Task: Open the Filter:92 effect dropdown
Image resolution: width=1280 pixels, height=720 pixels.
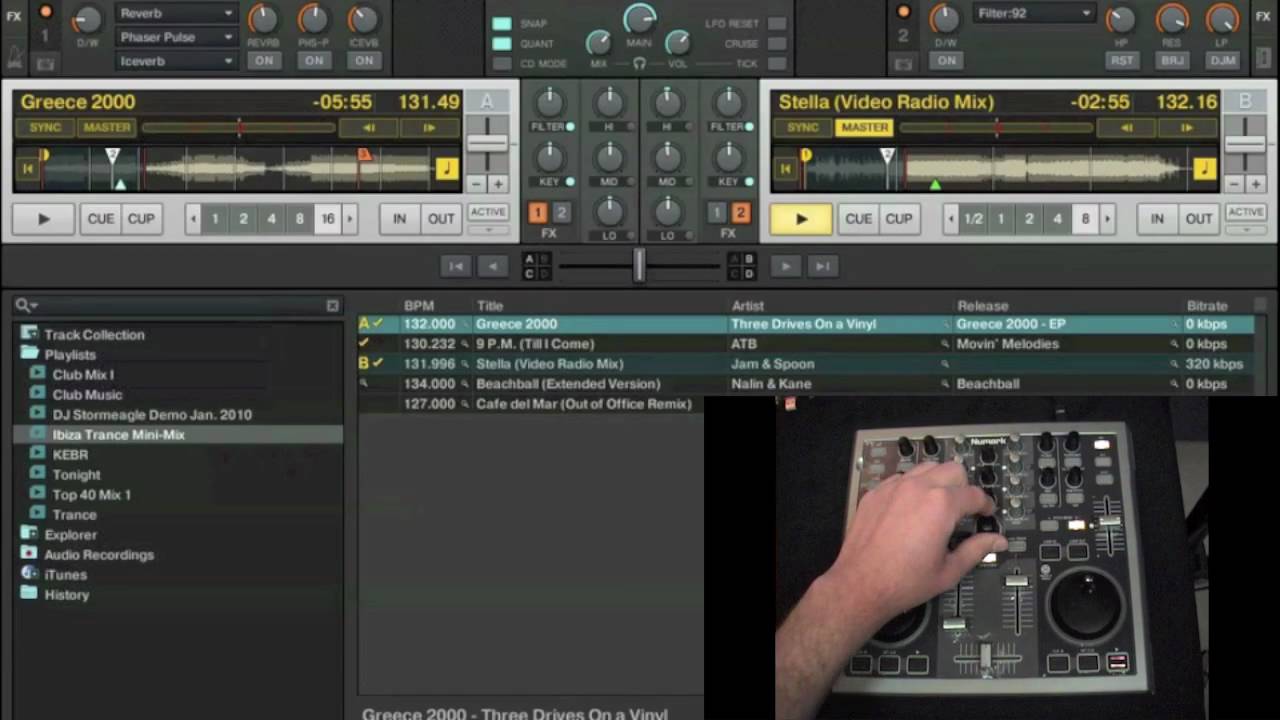Action: coord(1033,13)
